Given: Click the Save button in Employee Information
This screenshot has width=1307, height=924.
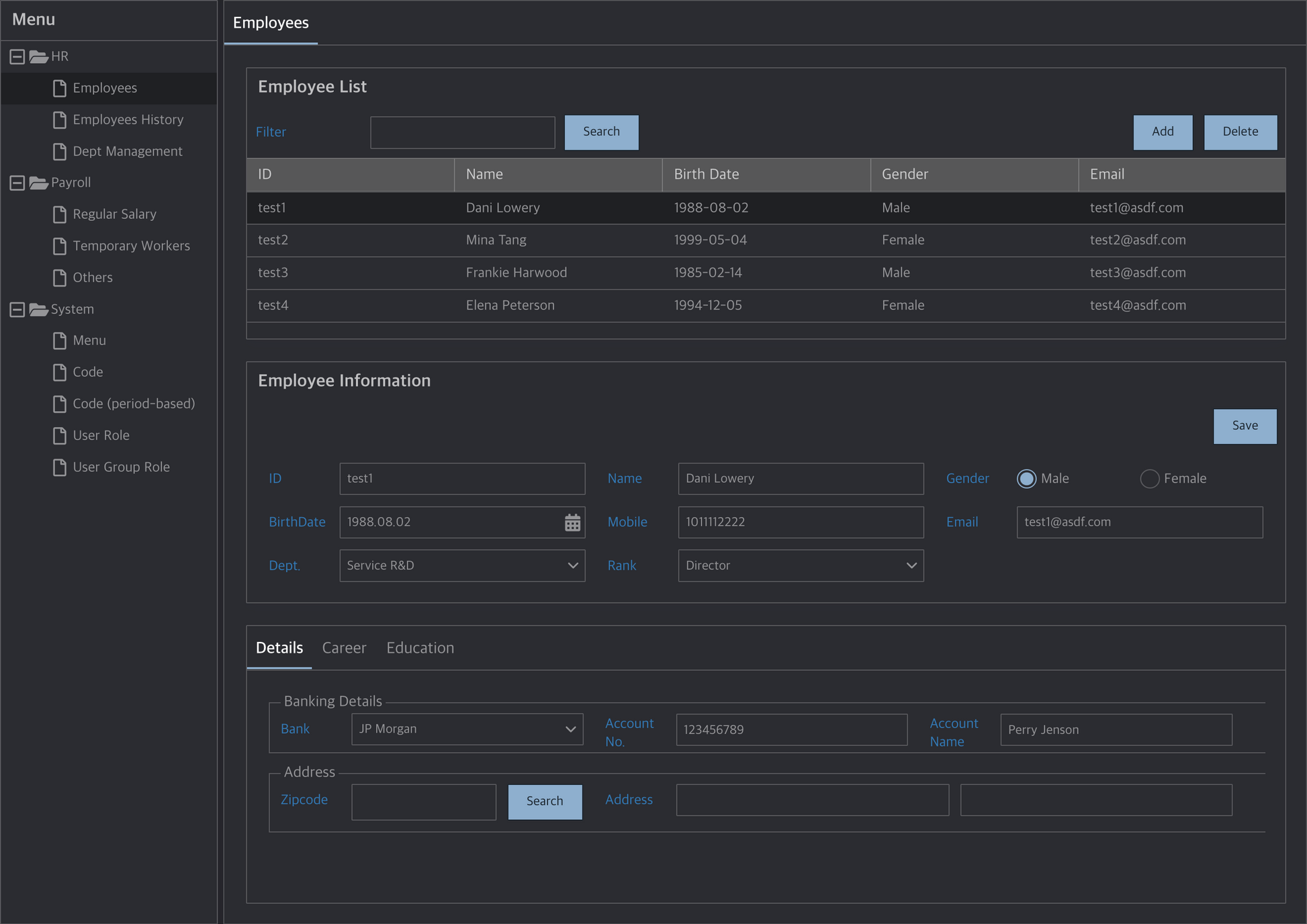Looking at the screenshot, I should (x=1244, y=426).
